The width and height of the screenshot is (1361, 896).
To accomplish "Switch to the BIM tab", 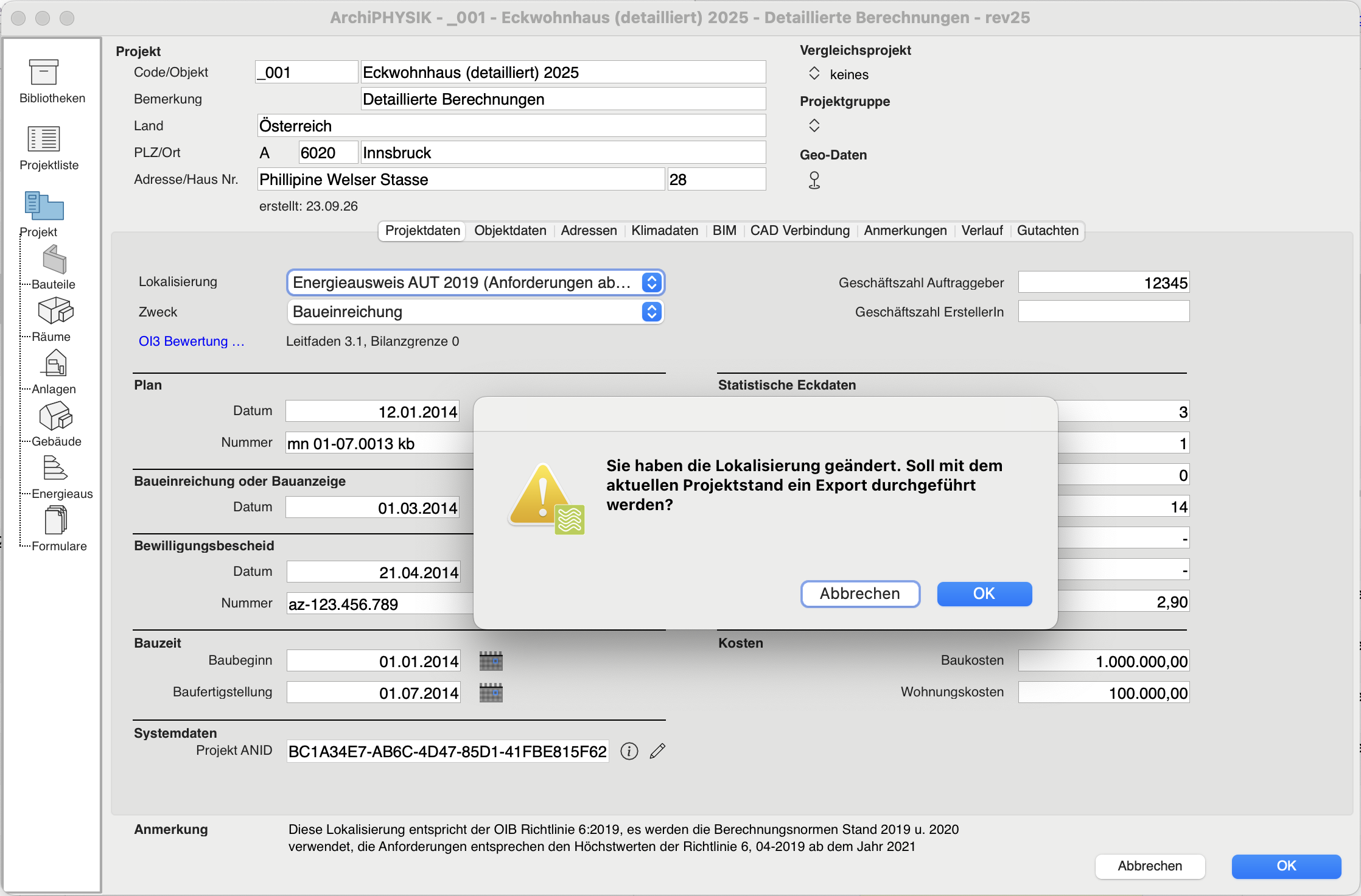I will 724,231.
